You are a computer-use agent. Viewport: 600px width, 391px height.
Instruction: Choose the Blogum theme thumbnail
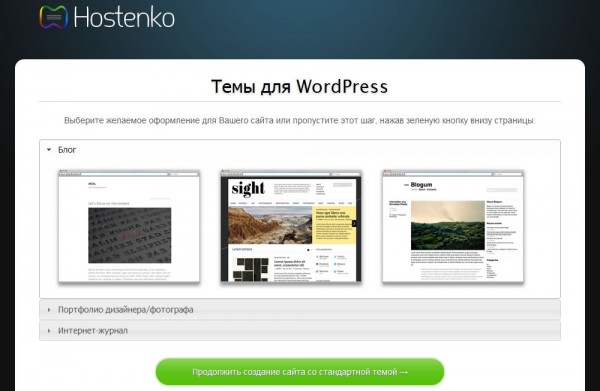click(x=453, y=226)
